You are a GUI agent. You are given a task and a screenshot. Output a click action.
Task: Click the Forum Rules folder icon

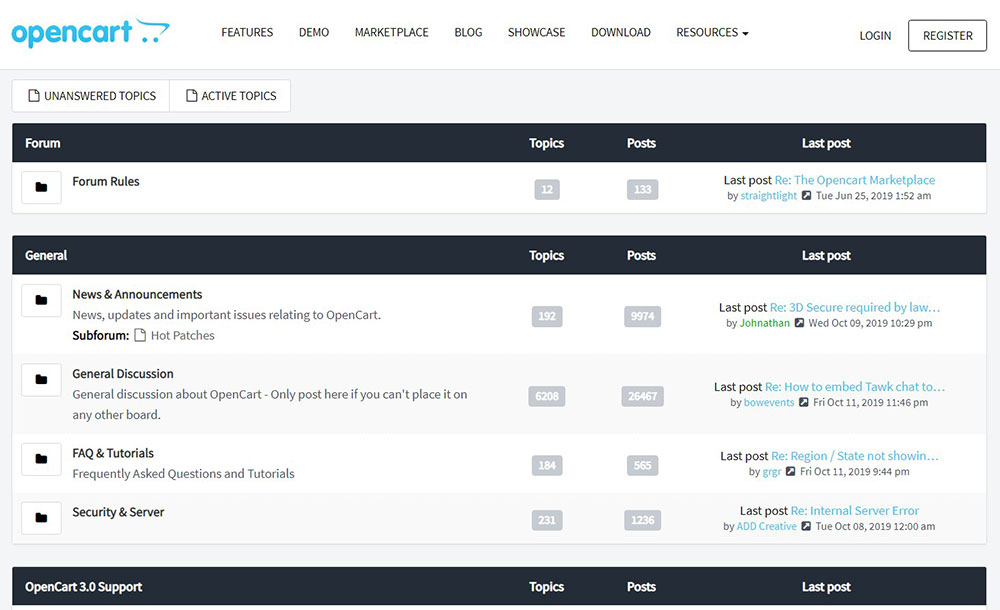point(41,188)
